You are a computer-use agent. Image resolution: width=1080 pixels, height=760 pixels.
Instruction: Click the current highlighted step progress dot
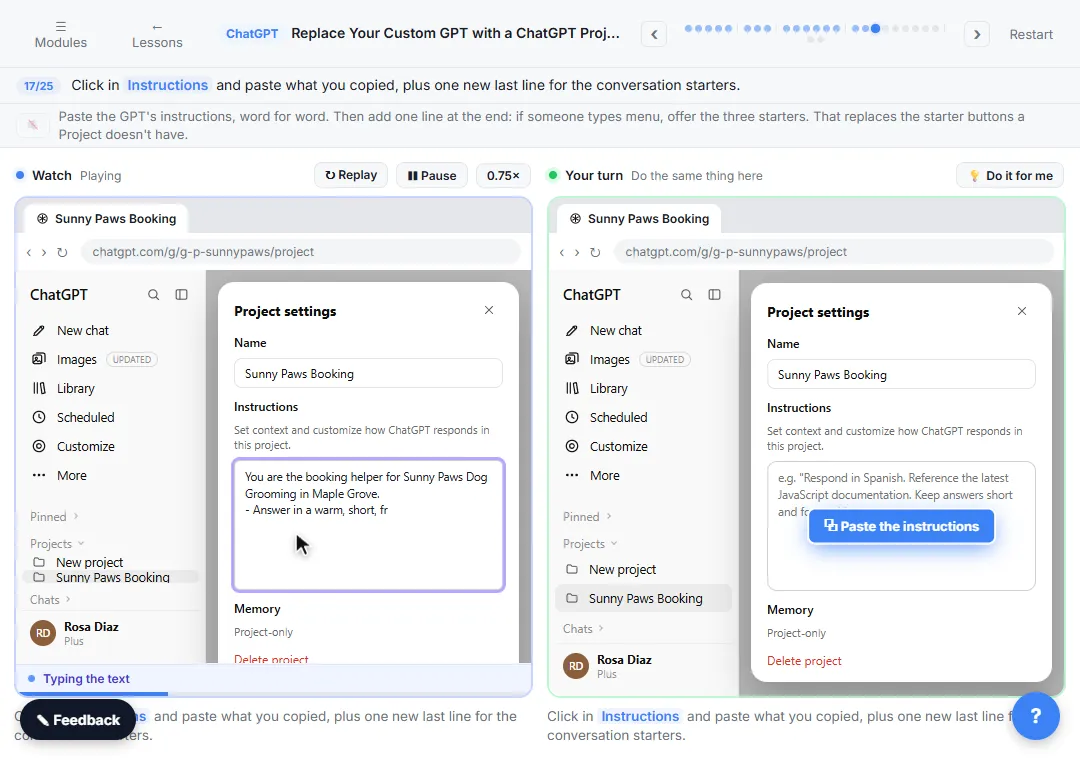875,28
